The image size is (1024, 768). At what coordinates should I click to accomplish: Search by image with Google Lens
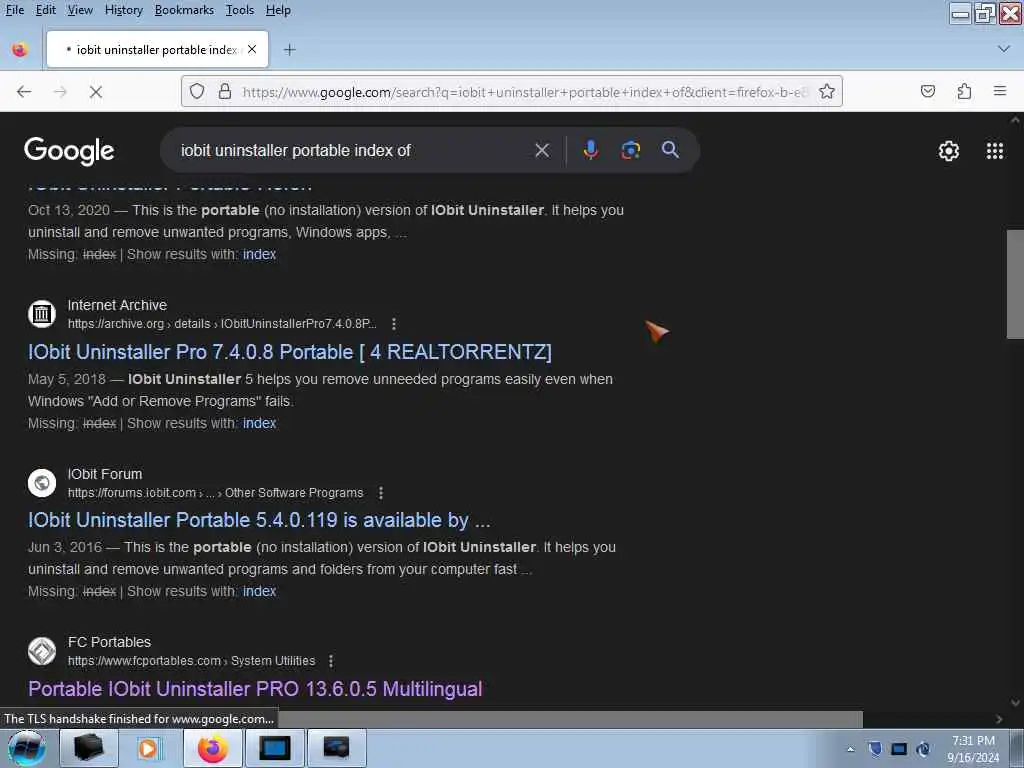pyautogui.click(x=630, y=150)
